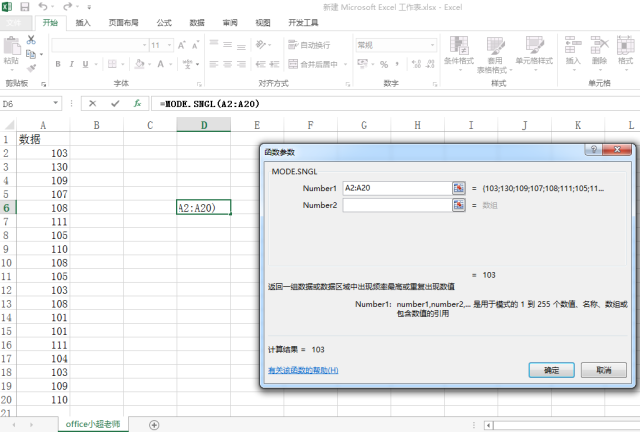Switch to the 数据 (Data) tab
The width and height of the screenshot is (640, 432).
[197, 22]
